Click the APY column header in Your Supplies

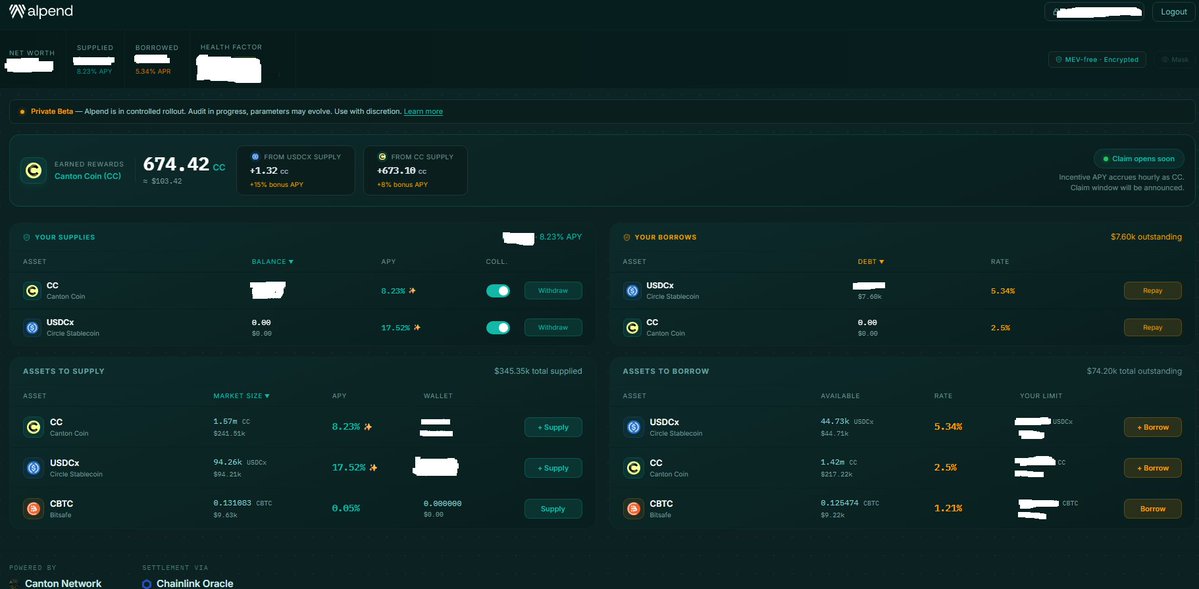pos(388,262)
